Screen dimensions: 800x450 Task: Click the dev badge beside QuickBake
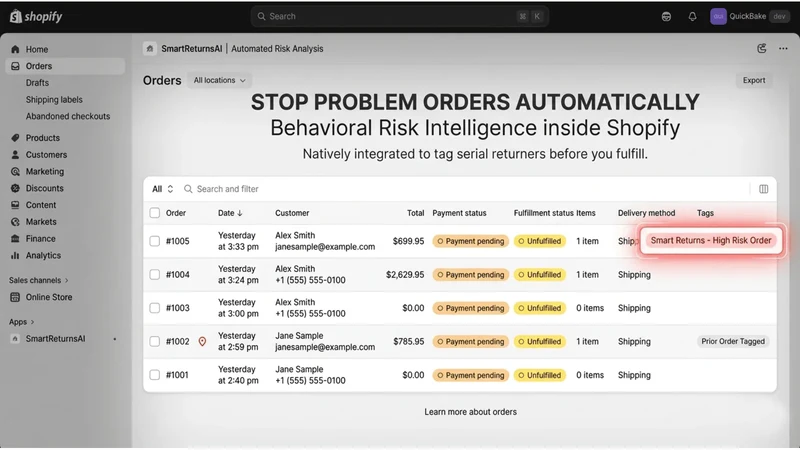click(x=779, y=16)
